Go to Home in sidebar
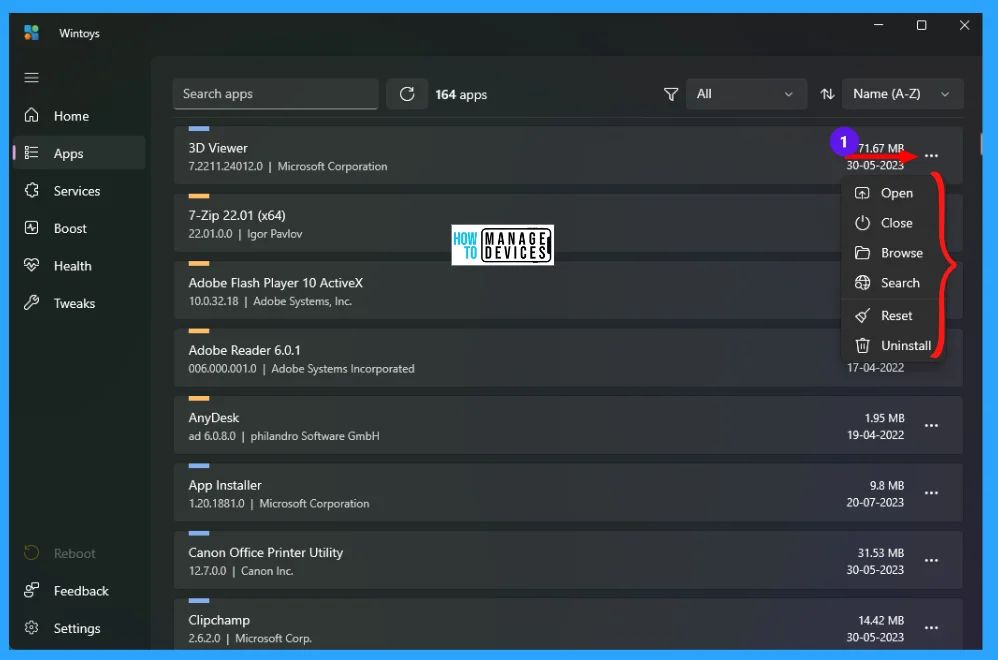 click(x=79, y=116)
